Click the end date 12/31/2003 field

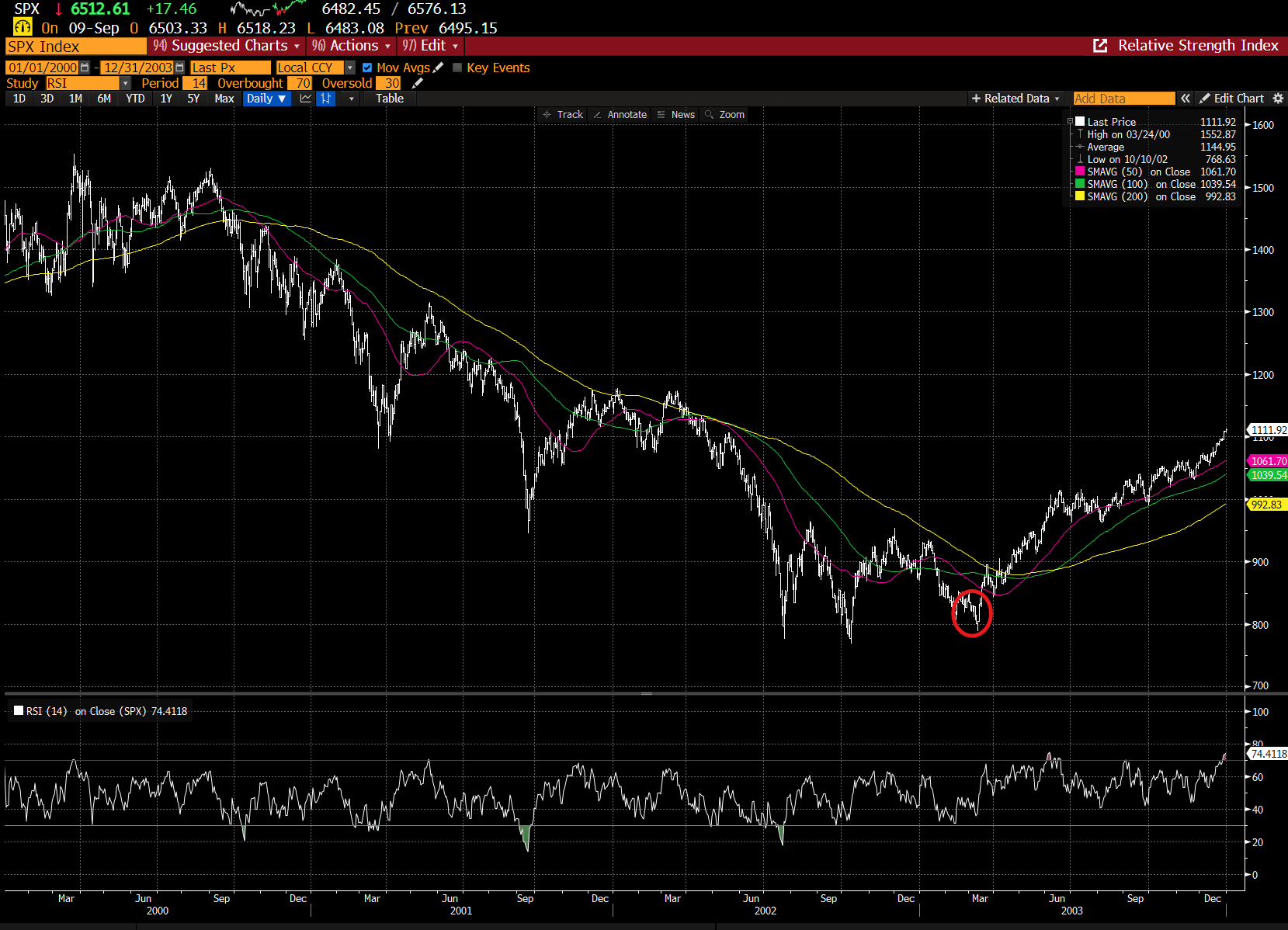[x=138, y=68]
